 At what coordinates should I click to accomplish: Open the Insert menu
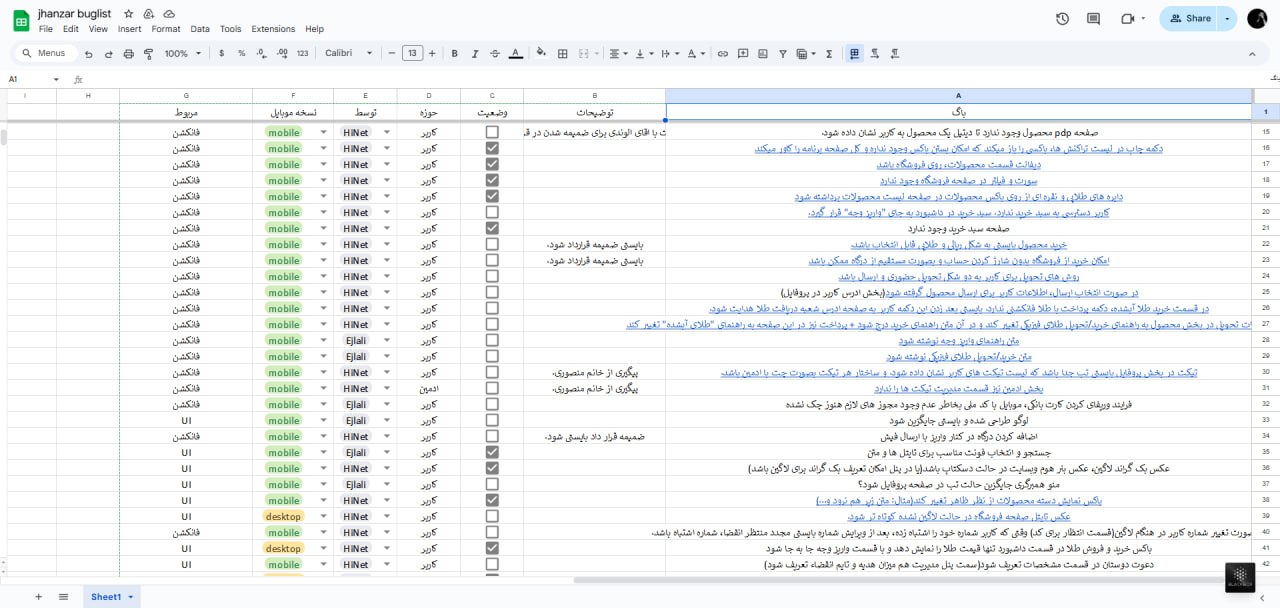pyautogui.click(x=129, y=29)
